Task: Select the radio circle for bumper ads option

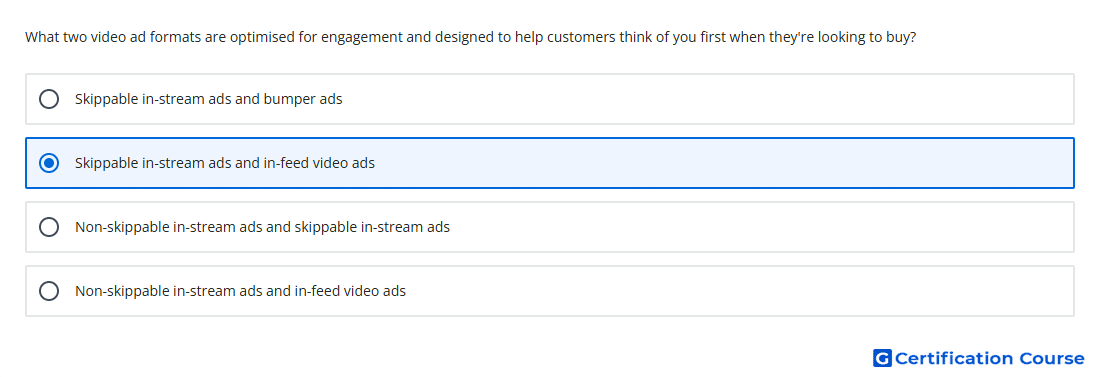Action: pyautogui.click(x=49, y=99)
